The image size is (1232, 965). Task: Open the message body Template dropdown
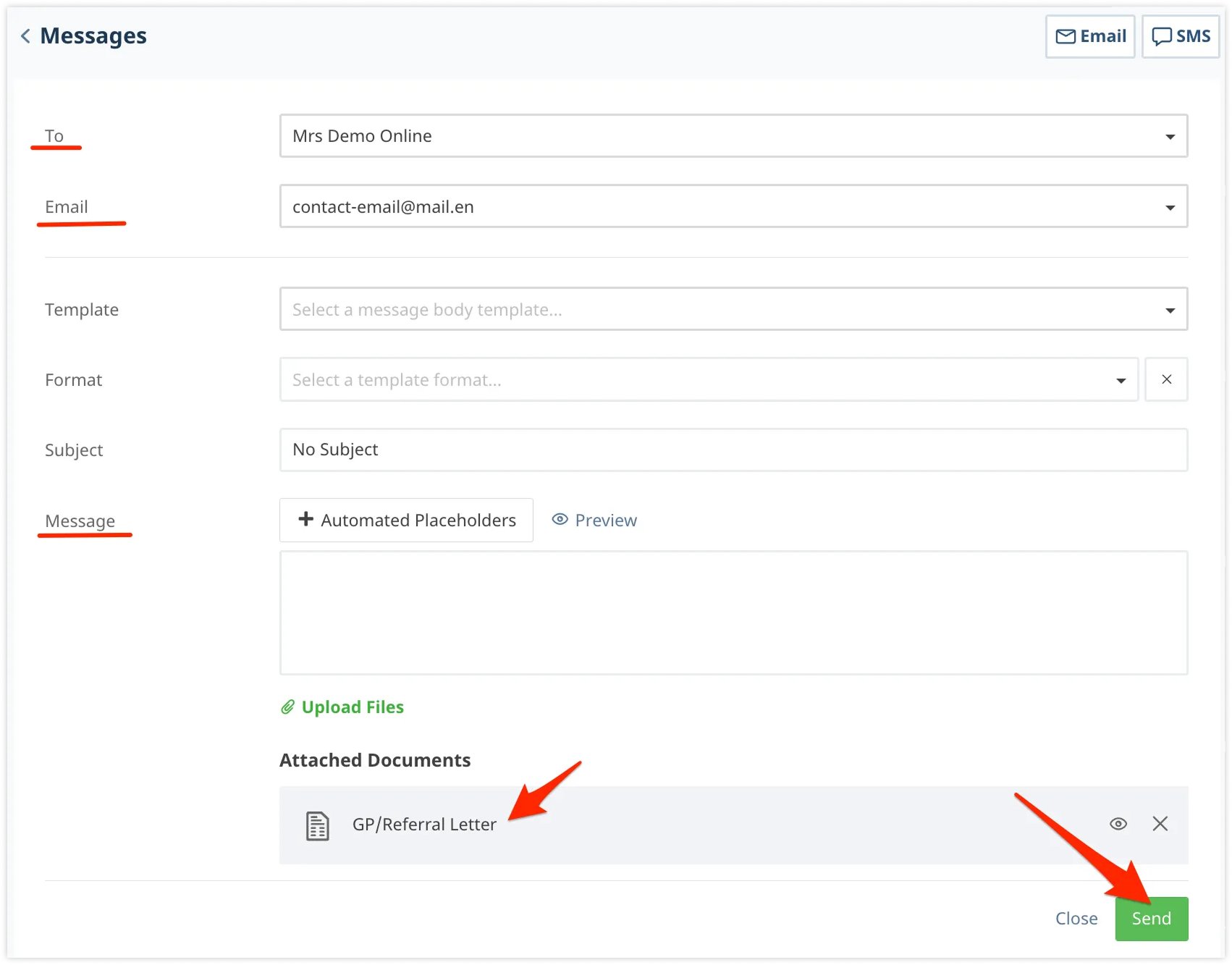733,310
